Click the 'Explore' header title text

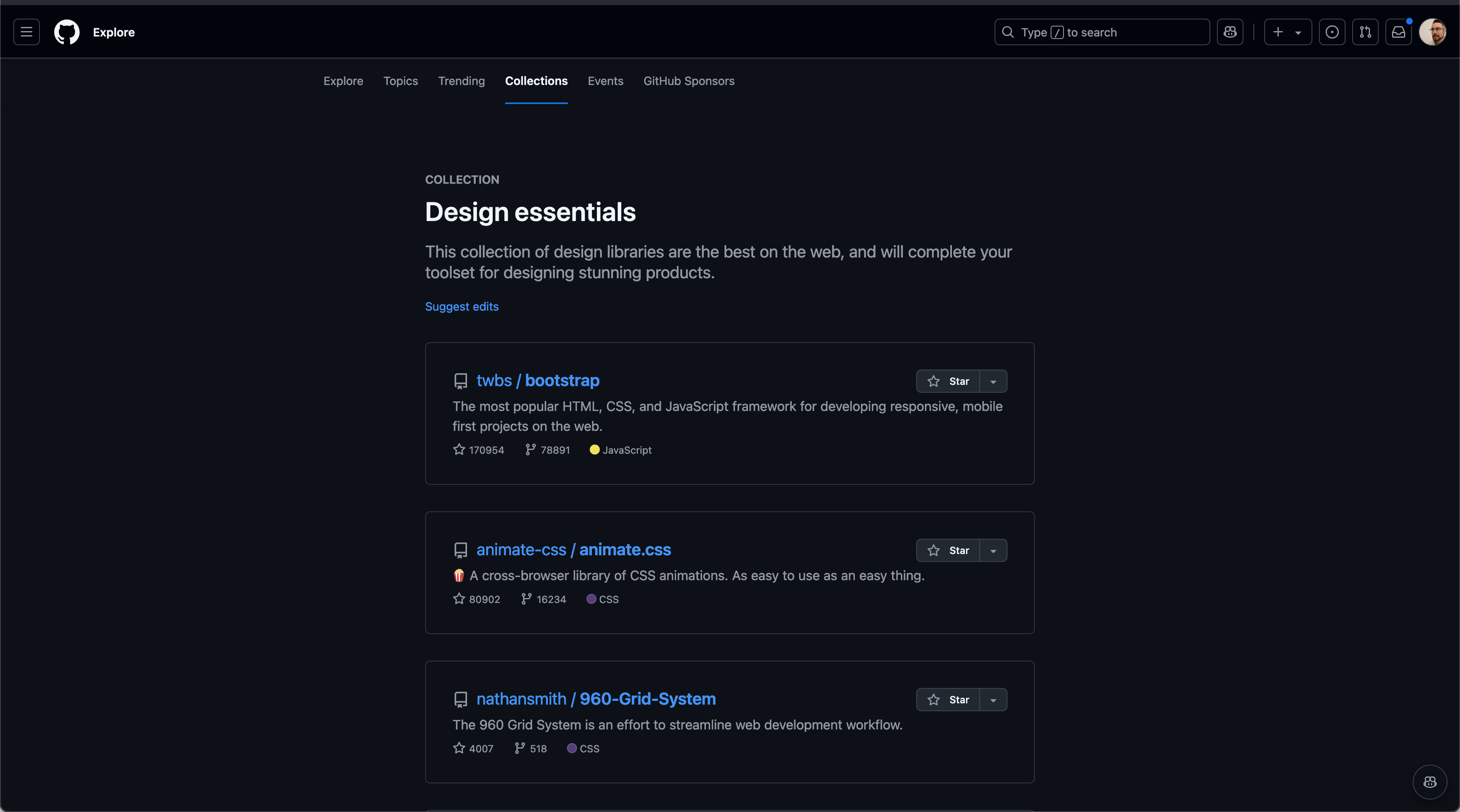113,32
